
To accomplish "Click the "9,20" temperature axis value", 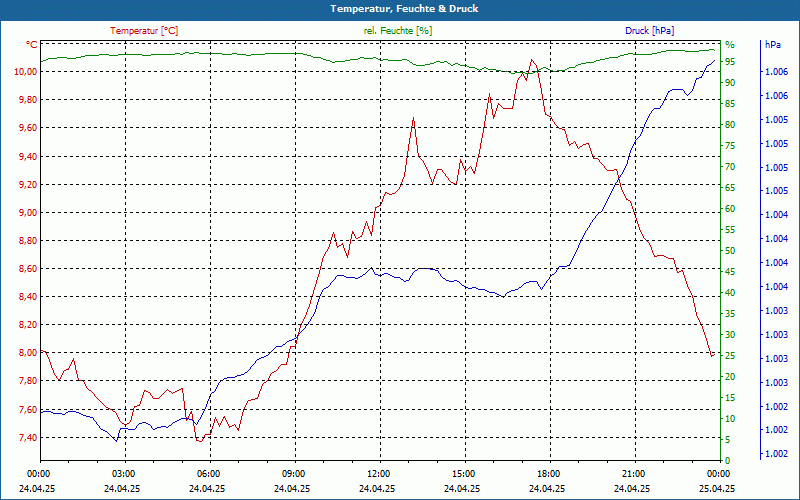I will (28, 185).
